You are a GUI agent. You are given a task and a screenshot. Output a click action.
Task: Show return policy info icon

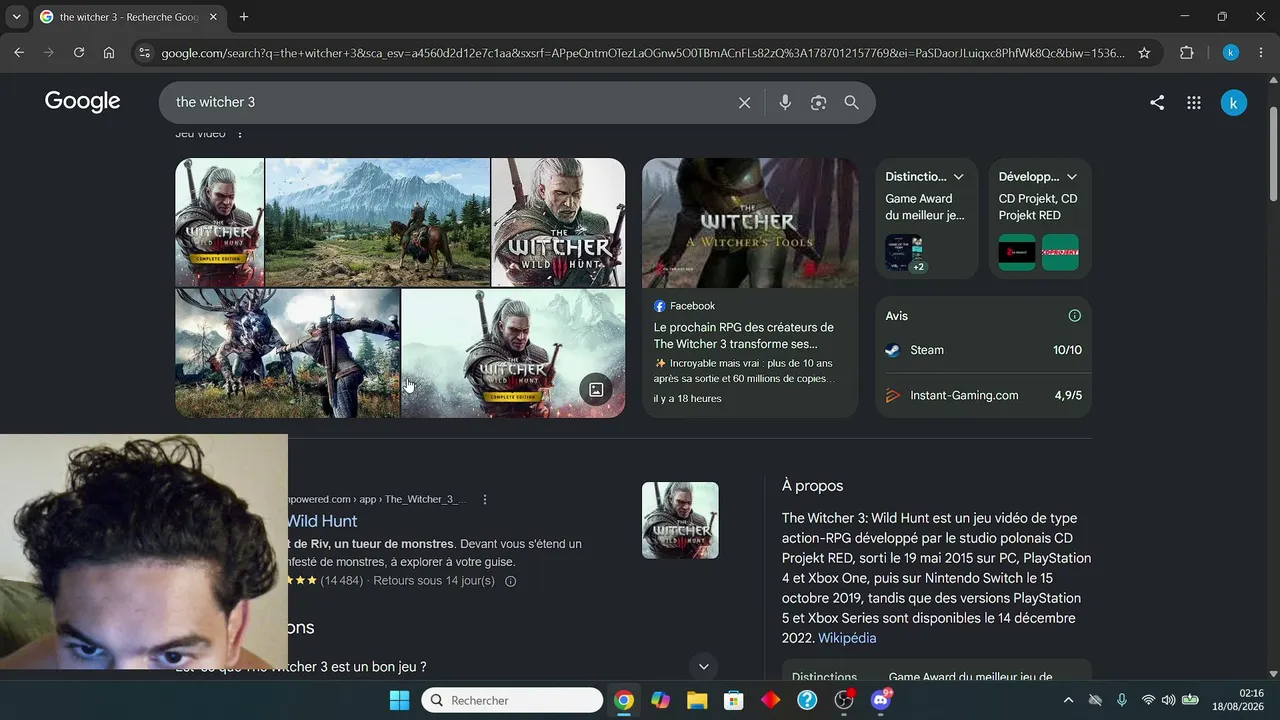(511, 581)
